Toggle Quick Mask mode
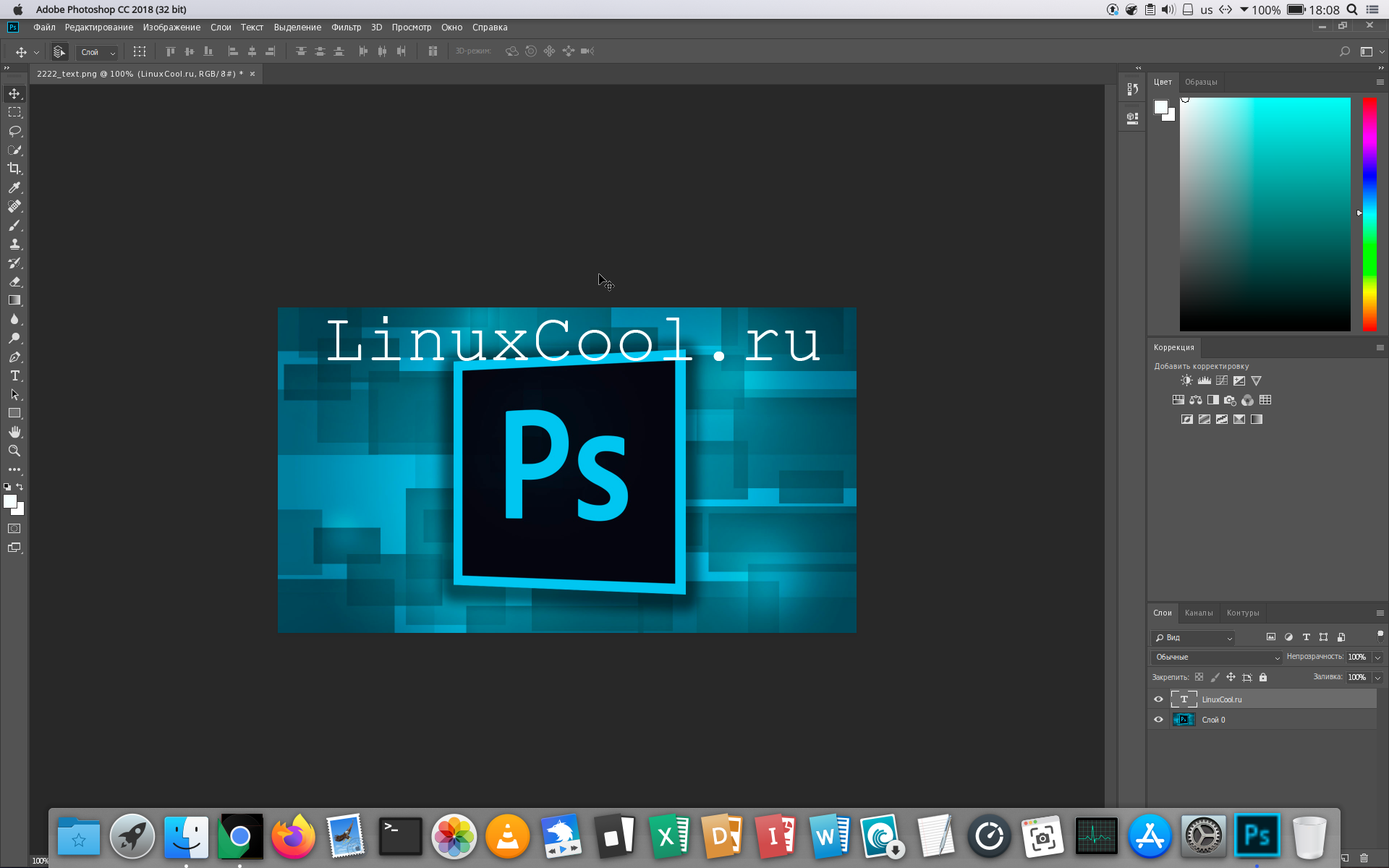Image resolution: width=1389 pixels, height=868 pixels. (14, 529)
